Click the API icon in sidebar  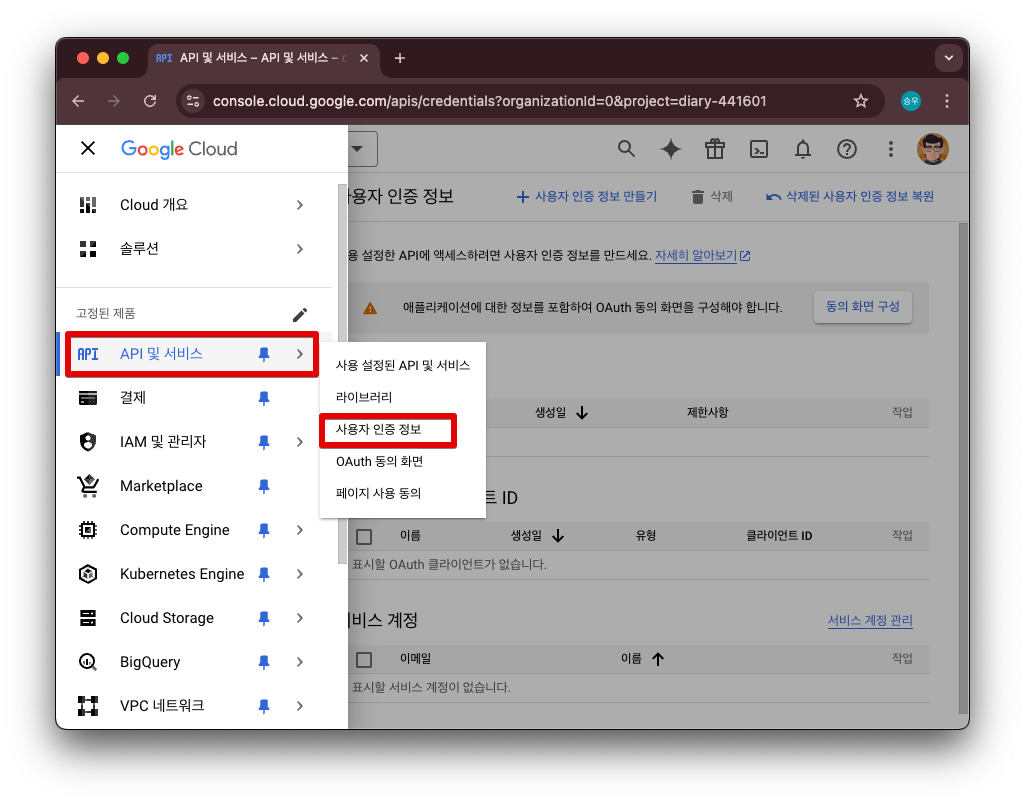pyautogui.click(x=88, y=354)
